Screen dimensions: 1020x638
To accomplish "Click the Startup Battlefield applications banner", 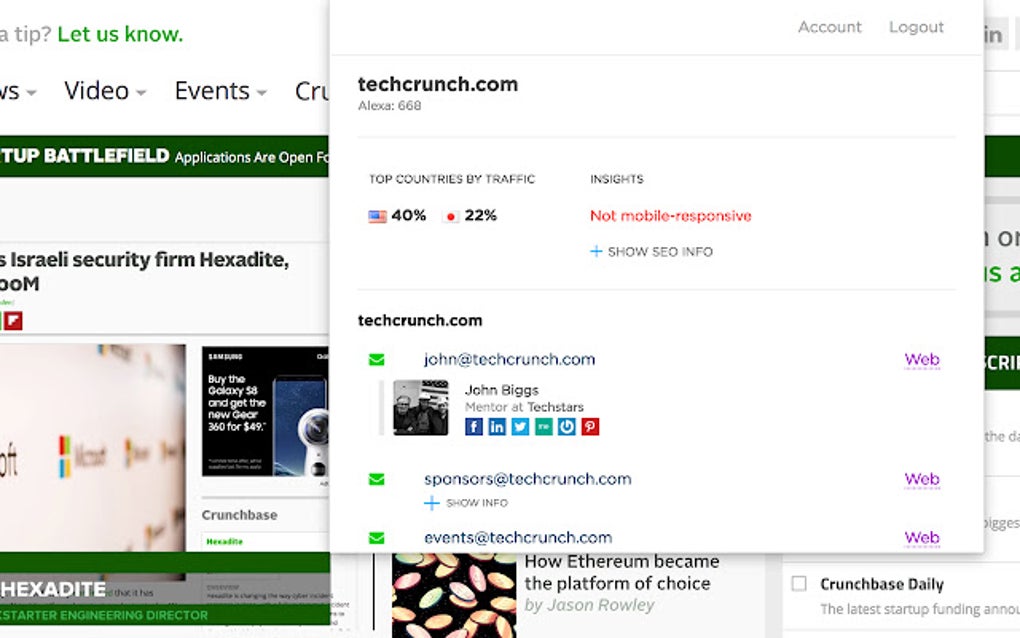I will pyautogui.click(x=164, y=156).
